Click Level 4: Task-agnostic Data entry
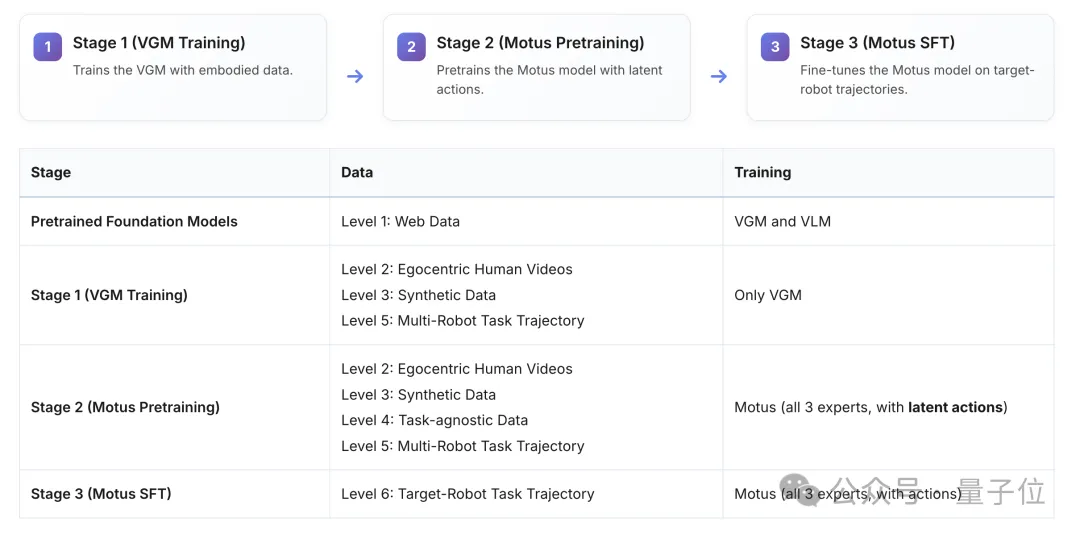The image size is (1080, 535). click(x=434, y=420)
